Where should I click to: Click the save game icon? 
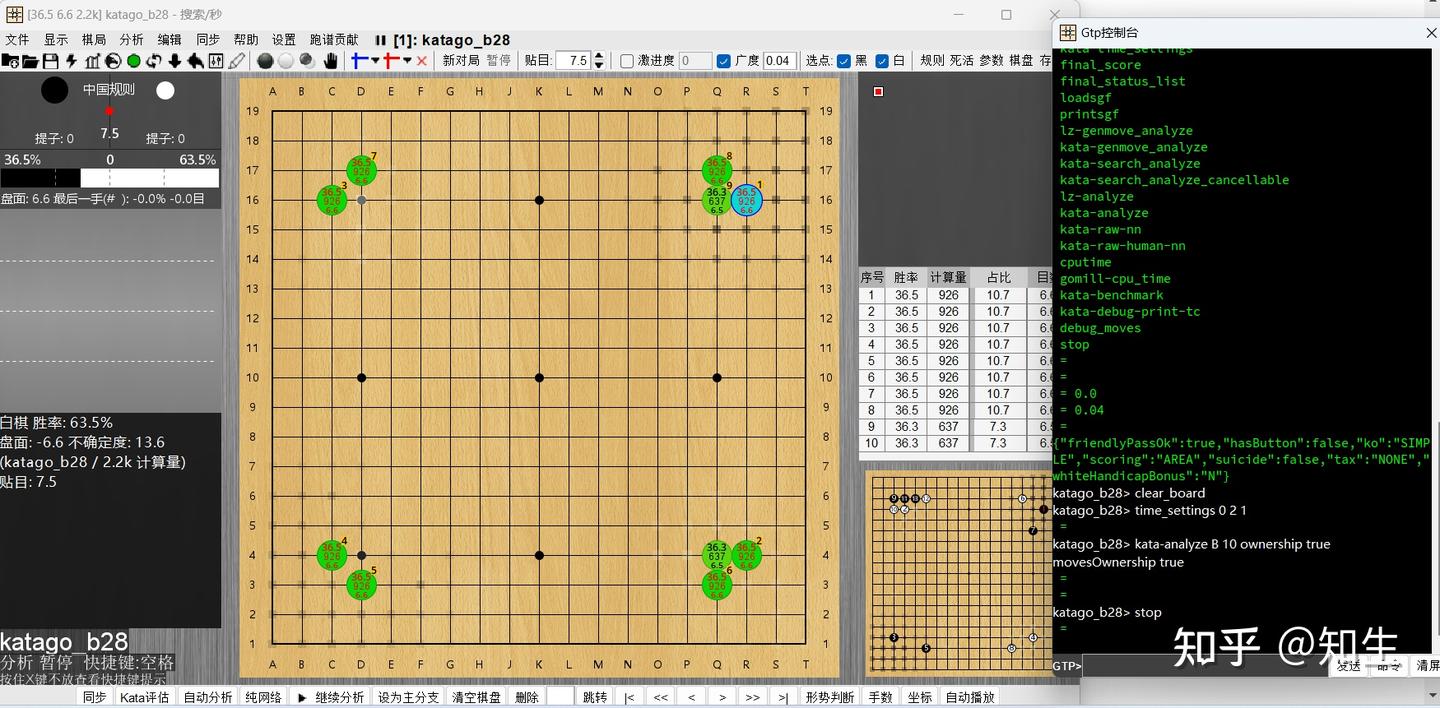point(50,62)
